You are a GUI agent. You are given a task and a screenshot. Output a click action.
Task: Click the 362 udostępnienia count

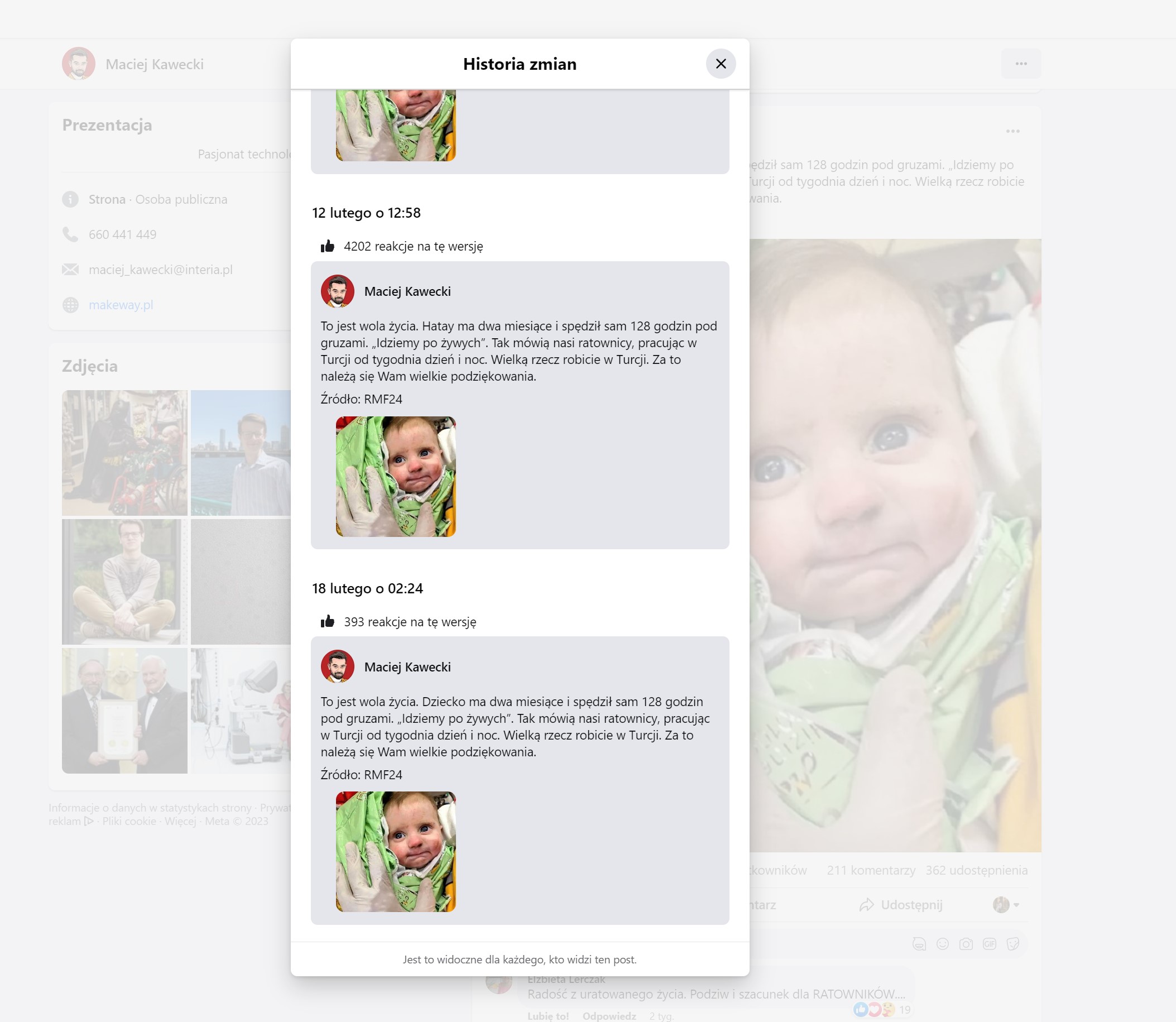pos(976,870)
